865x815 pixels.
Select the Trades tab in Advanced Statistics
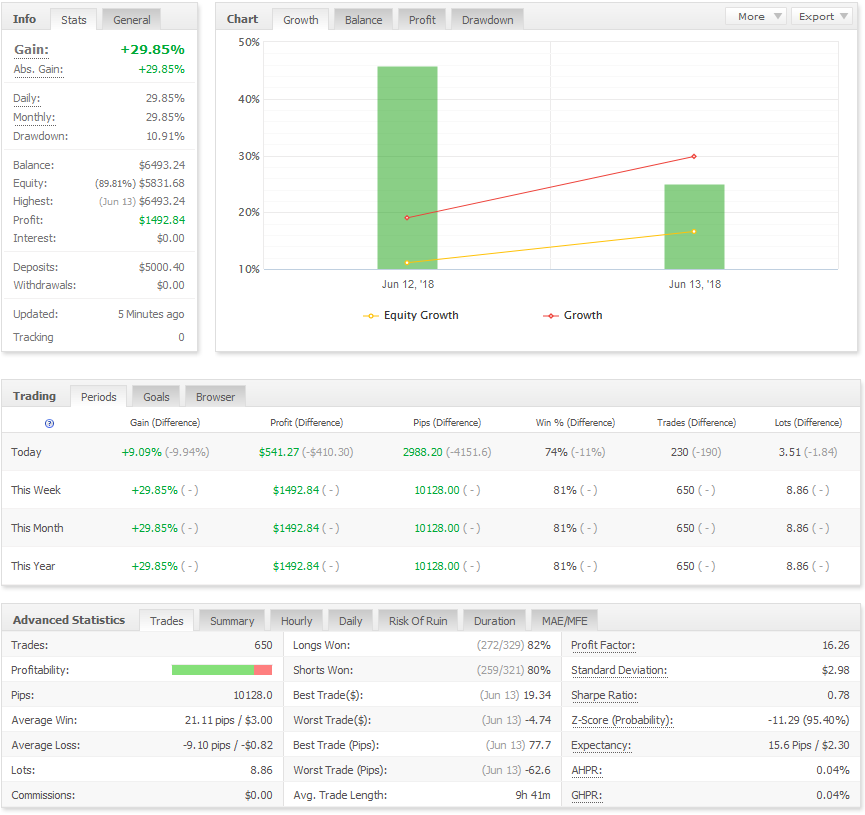coord(166,621)
